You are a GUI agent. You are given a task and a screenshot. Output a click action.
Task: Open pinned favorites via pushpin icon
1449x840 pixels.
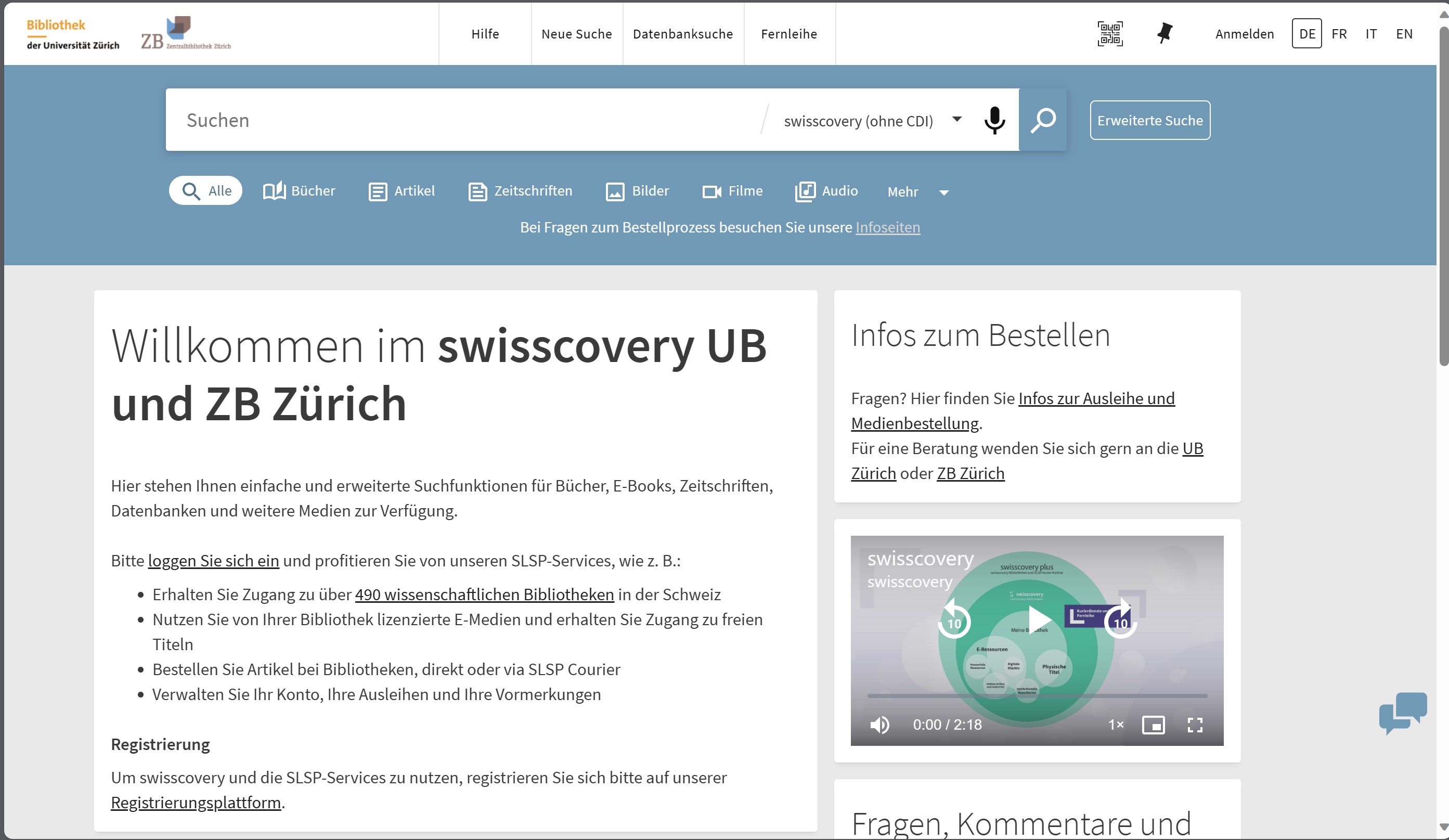point(1165,33)
